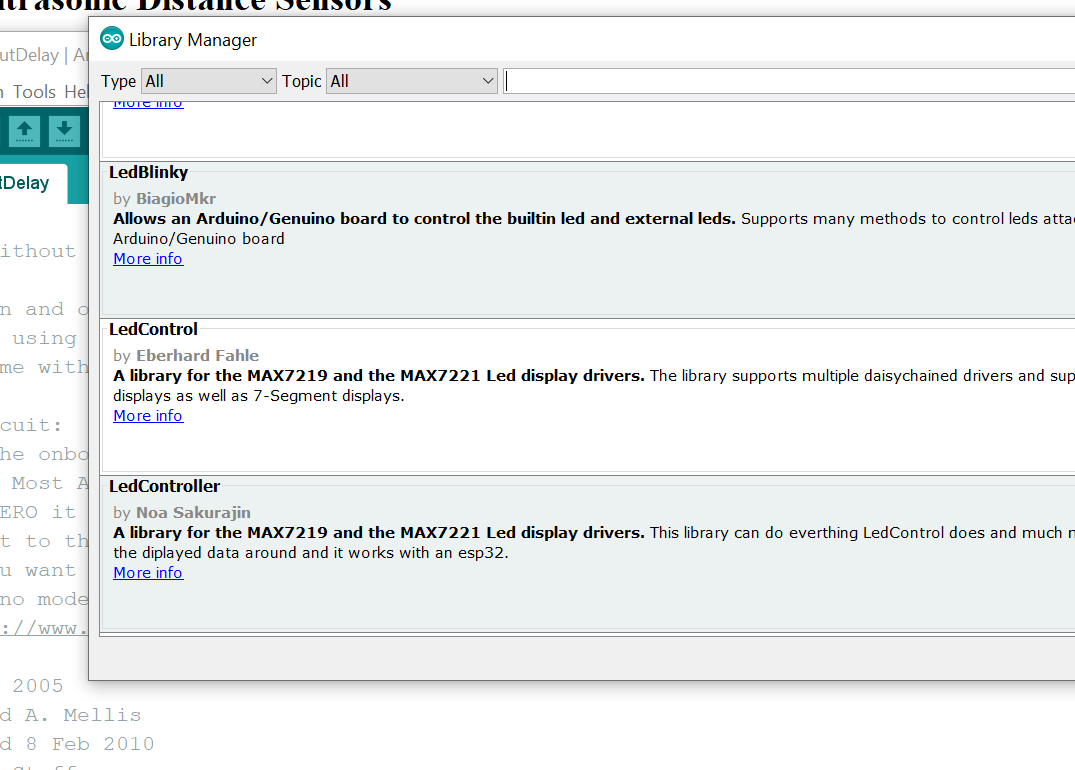Open More info link for LedBlinky

click(x=148, y=258)
